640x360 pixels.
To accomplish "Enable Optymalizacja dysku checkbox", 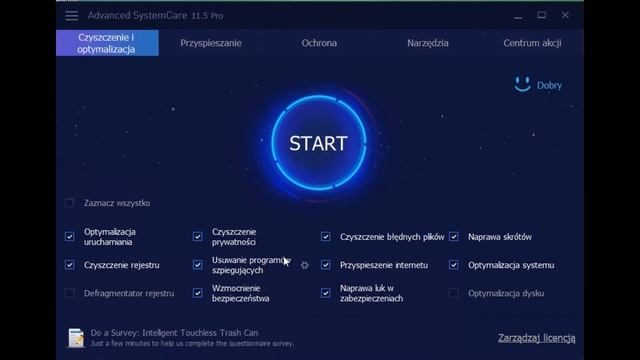I will coord(454,293).
